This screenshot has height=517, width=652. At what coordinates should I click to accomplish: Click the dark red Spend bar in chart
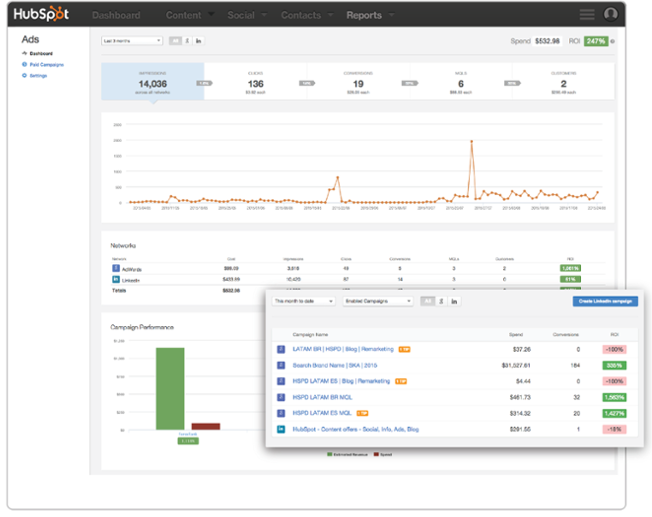[x=206, y=426]
